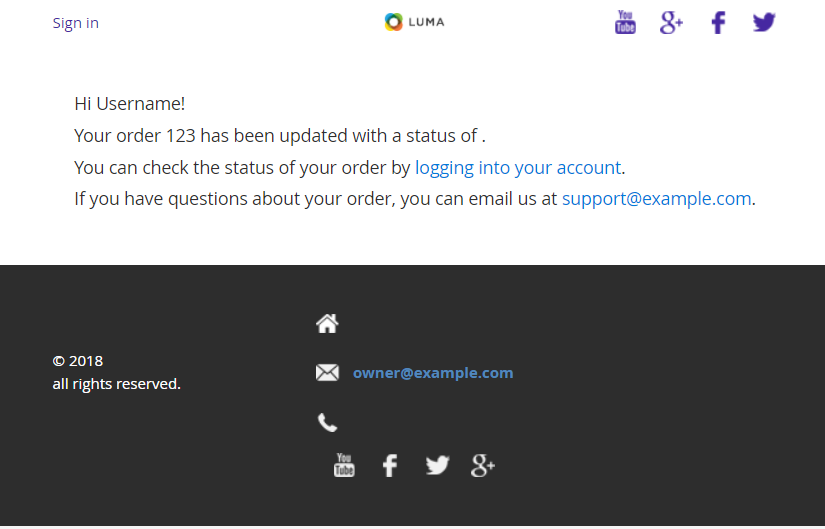Click the Twitter bird icon in the header

[x=764, y=22]
